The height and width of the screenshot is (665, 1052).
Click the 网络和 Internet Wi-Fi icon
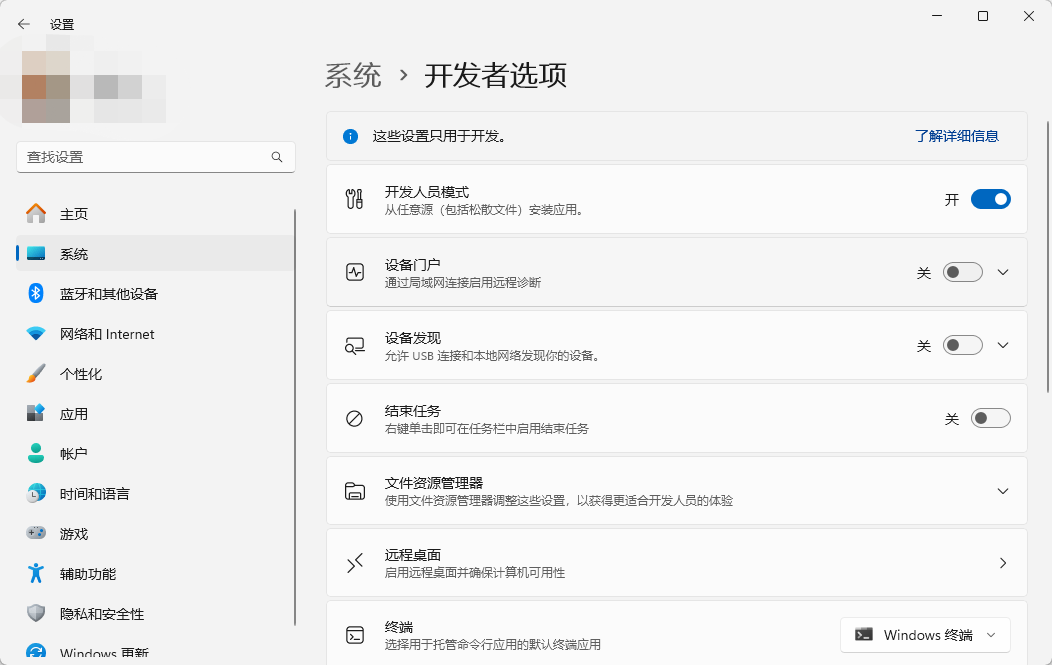click(x=36, y=334)
